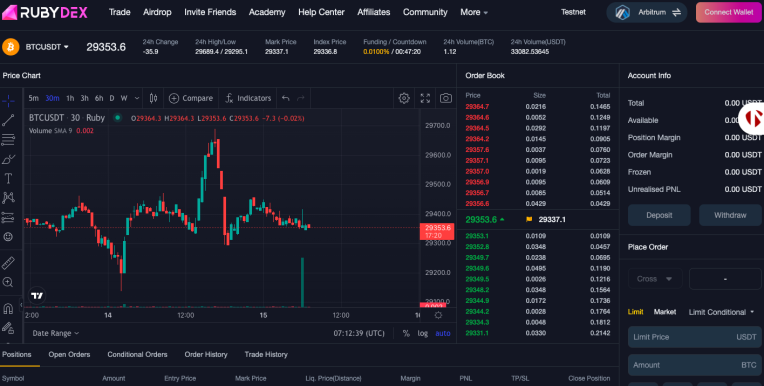Open the Trade menu
Screen dimensions: 764x386
(119, 12)
